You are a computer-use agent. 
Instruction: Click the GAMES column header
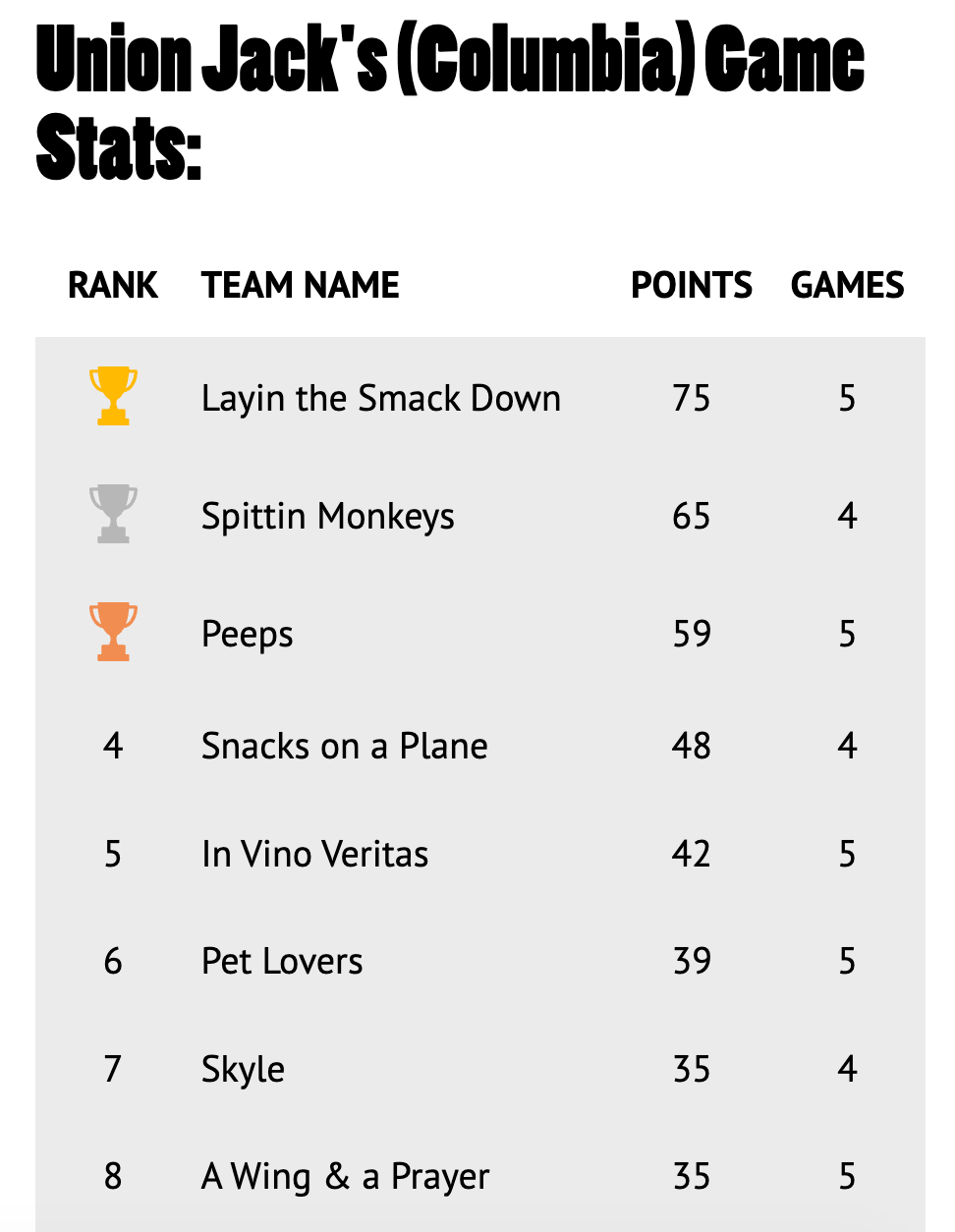click(848, 285)
